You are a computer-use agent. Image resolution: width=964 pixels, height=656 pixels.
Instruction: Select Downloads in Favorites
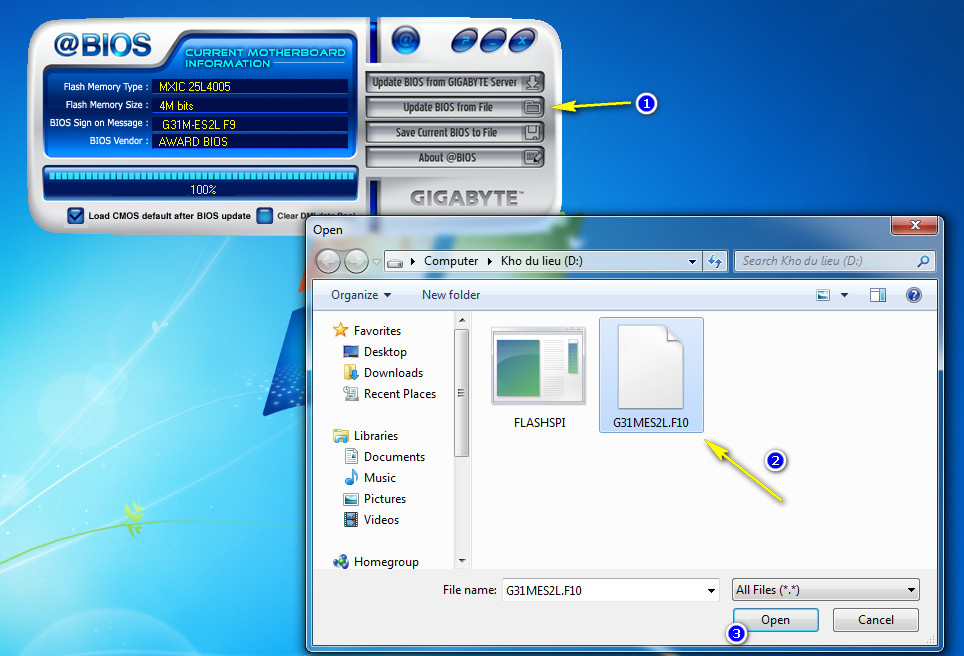393,373
